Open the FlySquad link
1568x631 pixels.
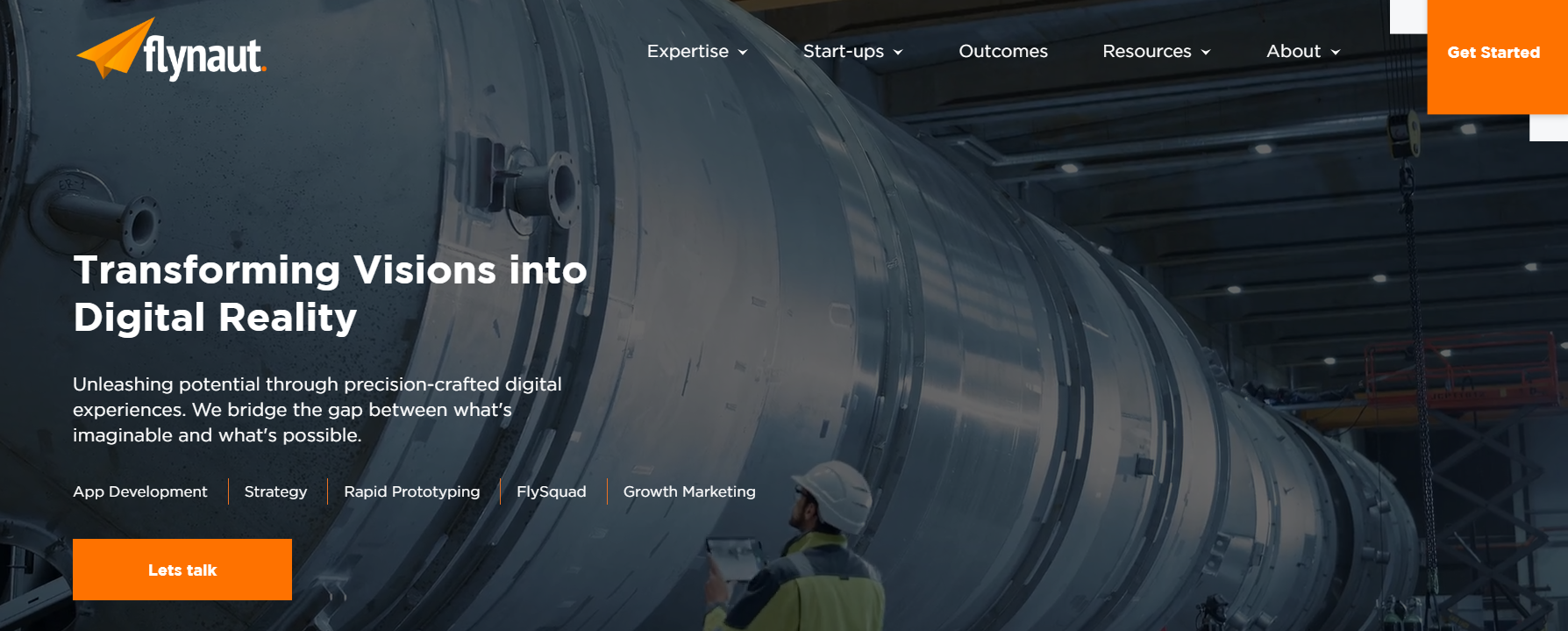click(552, 491)
